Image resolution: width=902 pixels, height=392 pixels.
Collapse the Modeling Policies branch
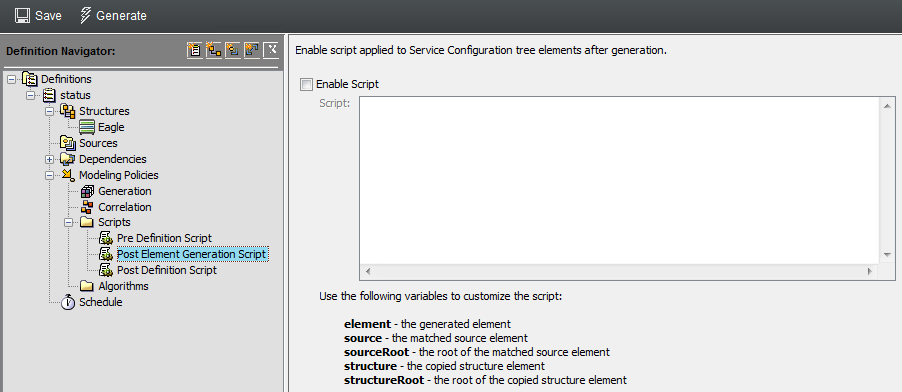(x=49, y=175)
